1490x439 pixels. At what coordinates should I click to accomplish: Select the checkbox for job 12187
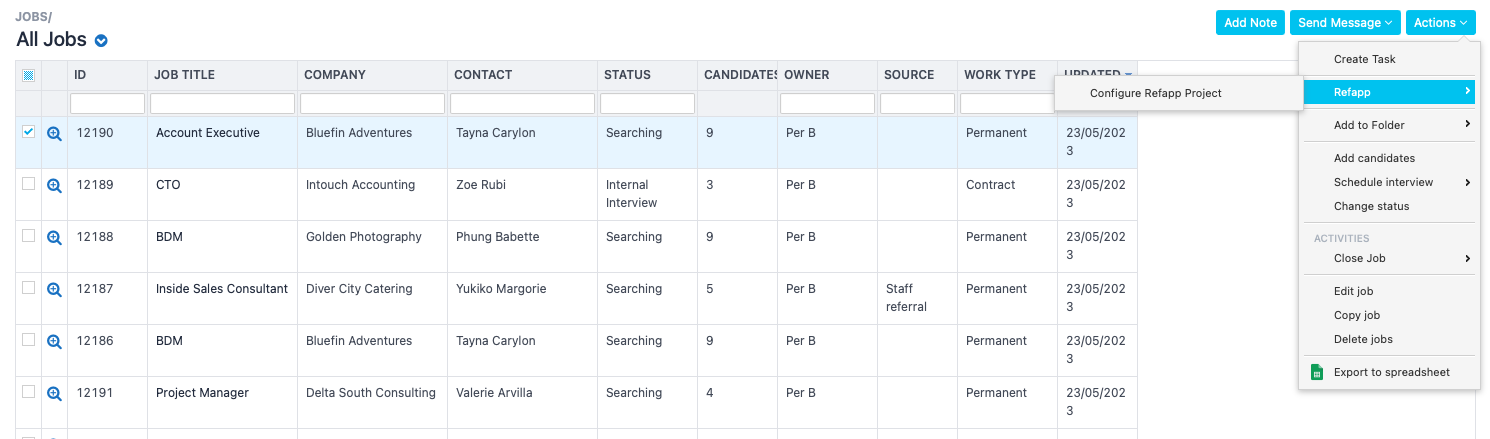[x=28, y=288]
